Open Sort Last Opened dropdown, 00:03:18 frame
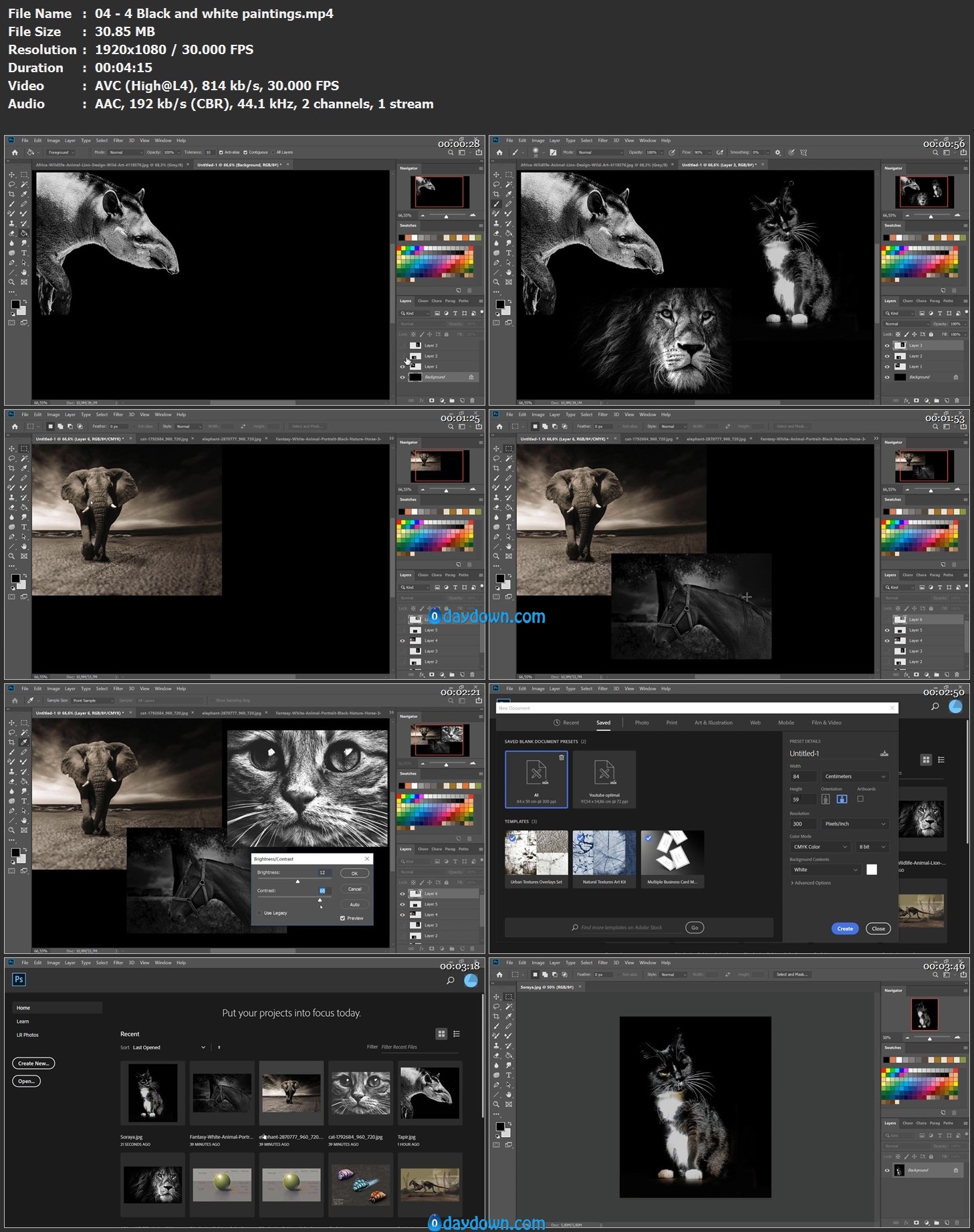The width and height of the screenshot is (974, 1232). pos(169,1048)
